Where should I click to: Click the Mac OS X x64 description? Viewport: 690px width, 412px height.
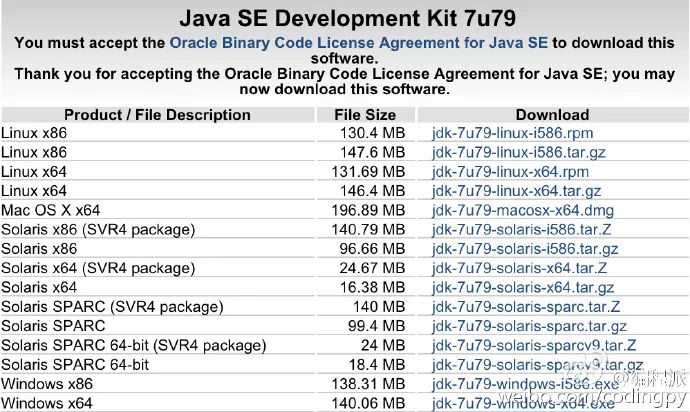tap(51, 210)
